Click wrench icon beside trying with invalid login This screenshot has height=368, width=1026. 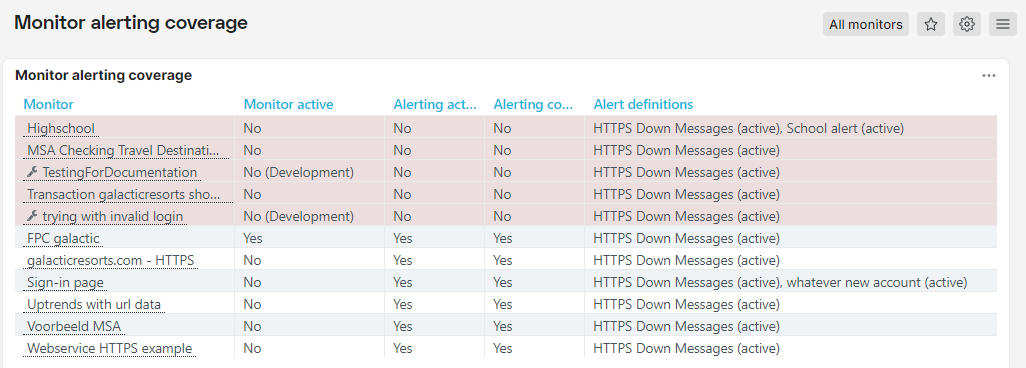[32, 216]
